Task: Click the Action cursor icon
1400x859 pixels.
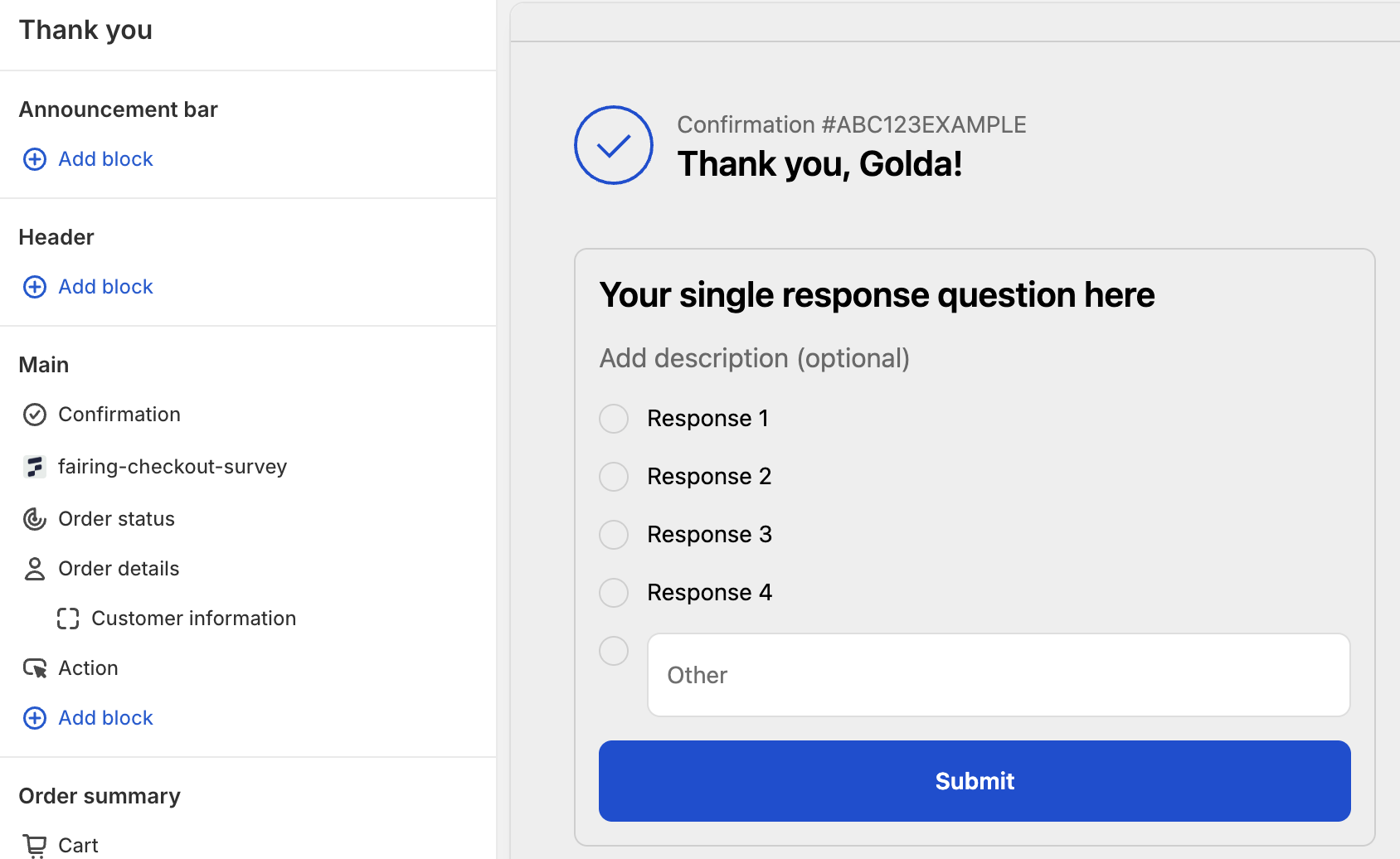Action: point(35,668)
